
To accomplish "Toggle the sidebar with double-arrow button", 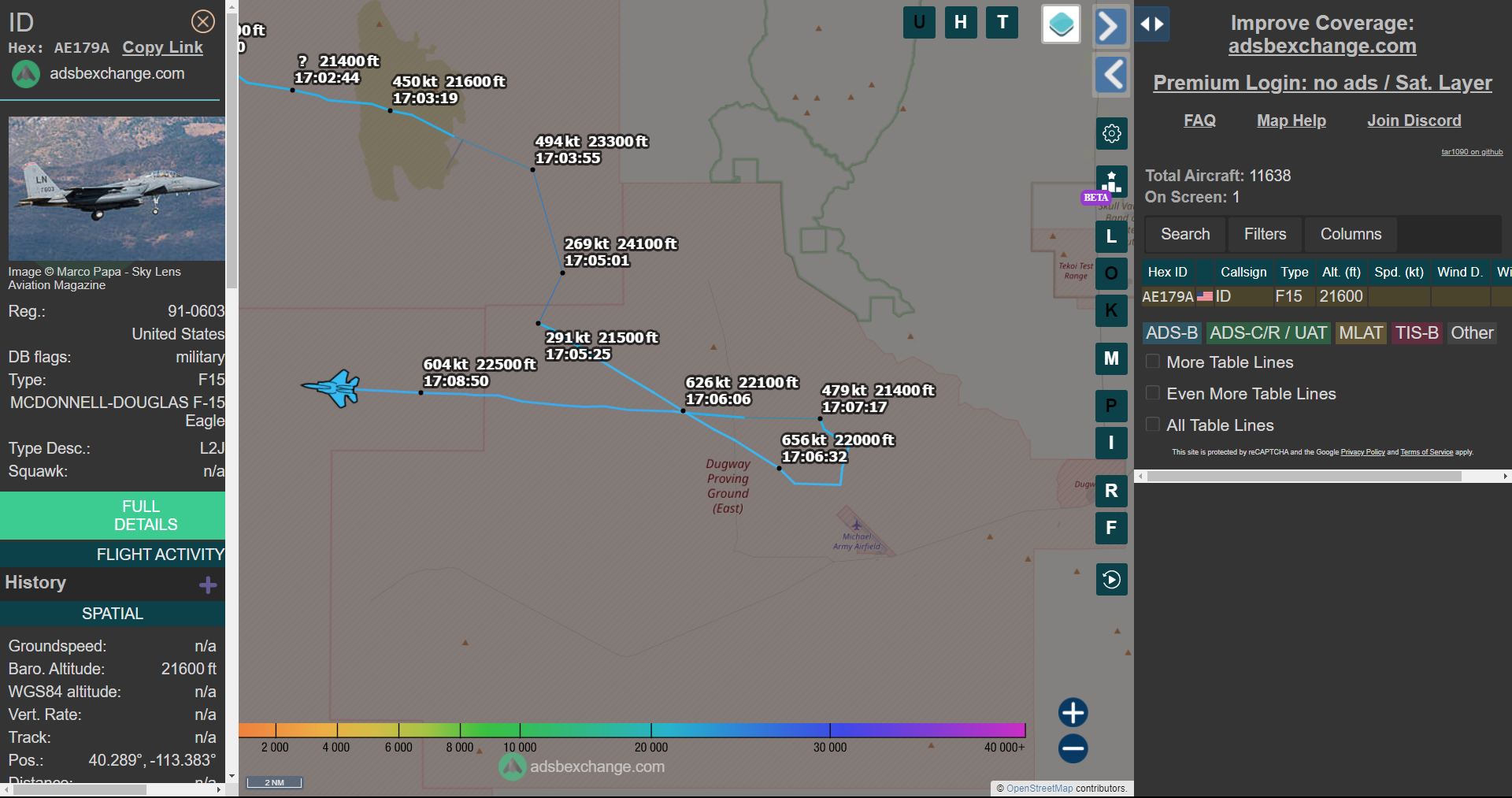I will click(x=1152, y=24).
